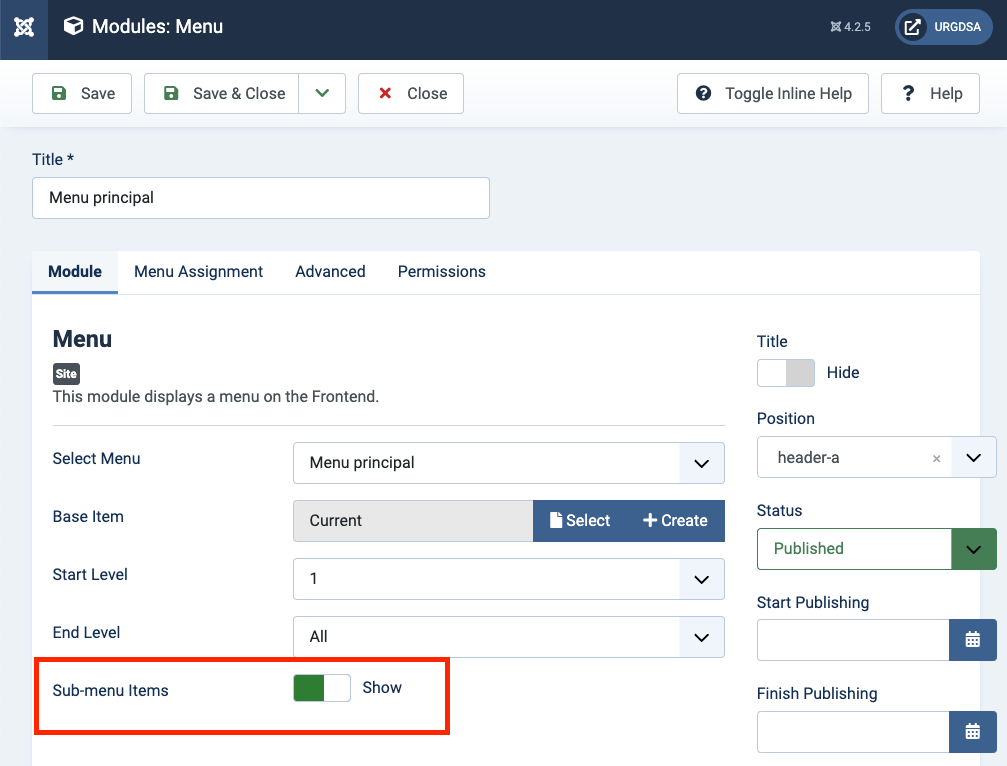Open Help with the question mark
The image size is (1007, 766).
tap(930, 94)
